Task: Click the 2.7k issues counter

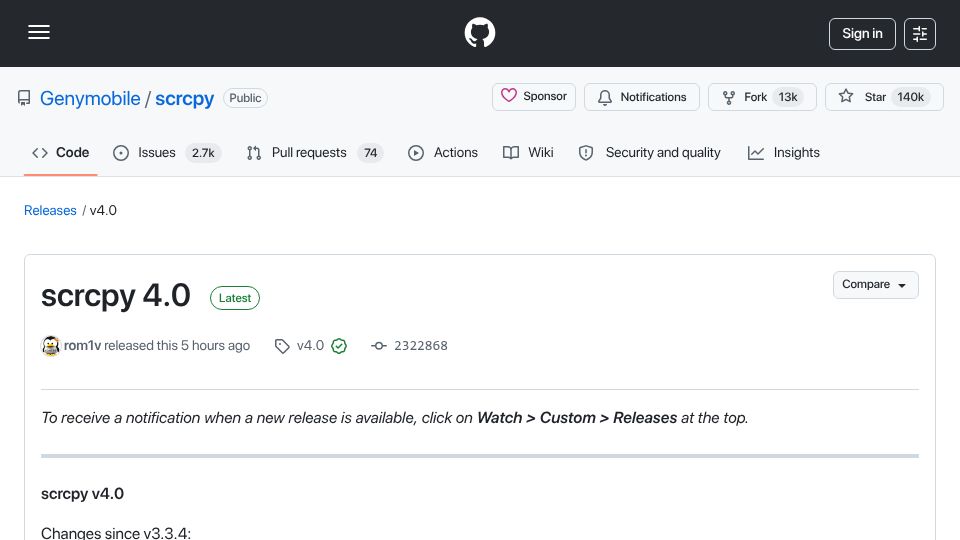Action: pyautogui.click(x=203, y=152)
